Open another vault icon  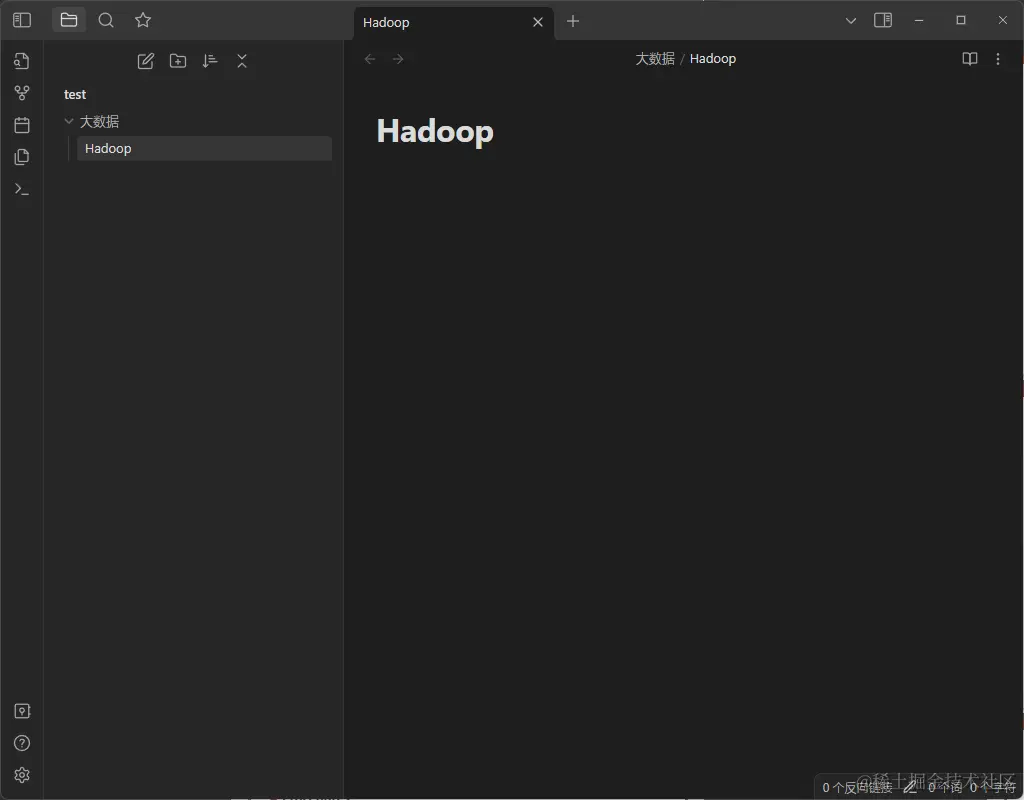pyautogui.click(x=22, y=711)
